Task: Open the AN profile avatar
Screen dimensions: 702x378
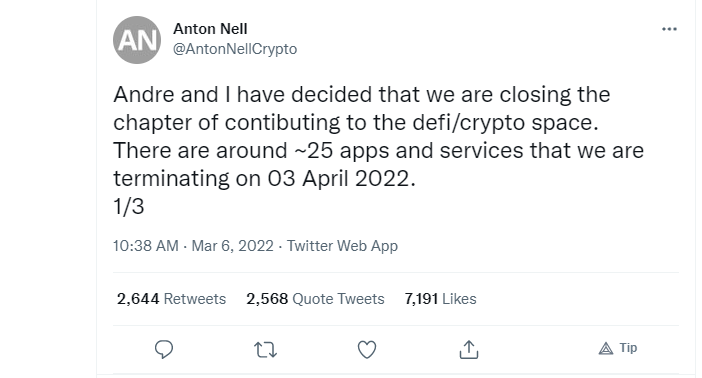Action: tap(137, 40)
